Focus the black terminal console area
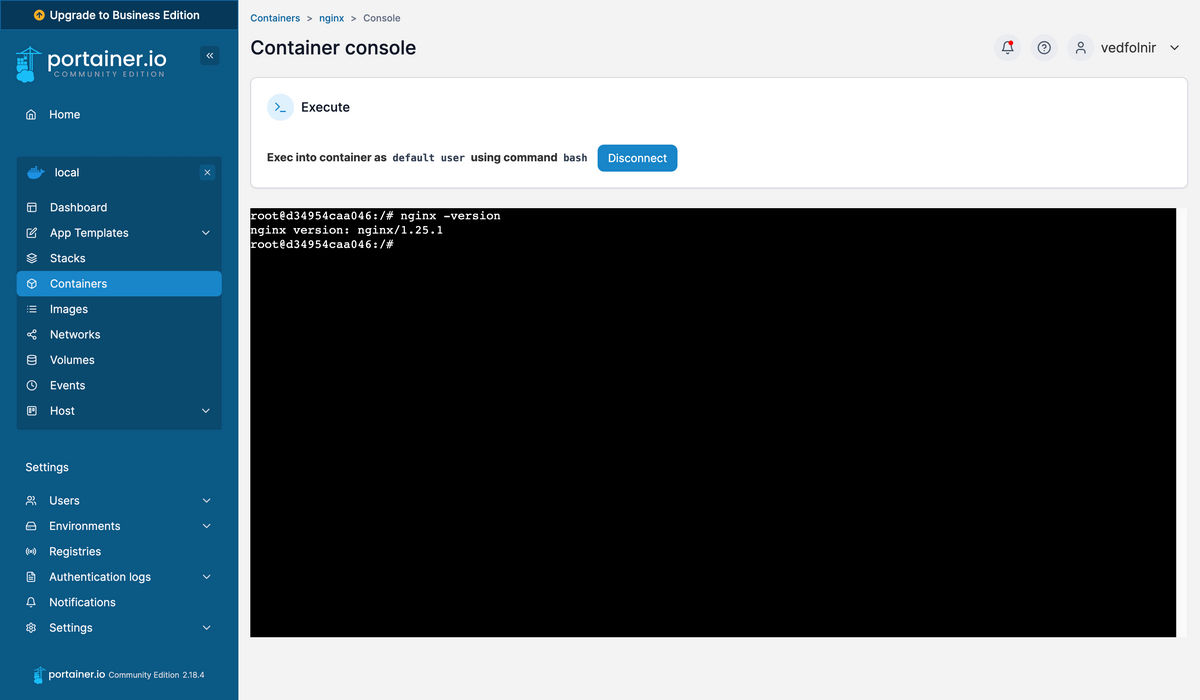Viewport: 1200px width, 700px height. tap(713, 422)
